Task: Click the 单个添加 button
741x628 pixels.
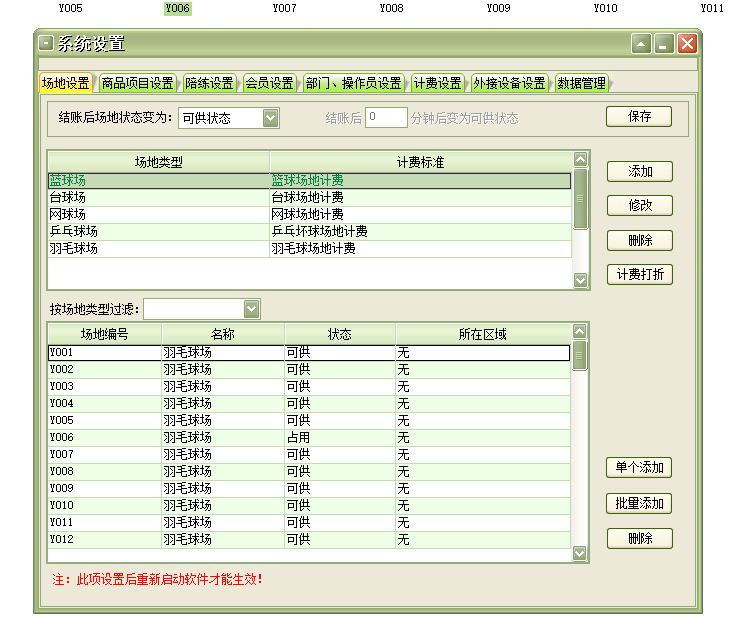Action: [639, 468]
